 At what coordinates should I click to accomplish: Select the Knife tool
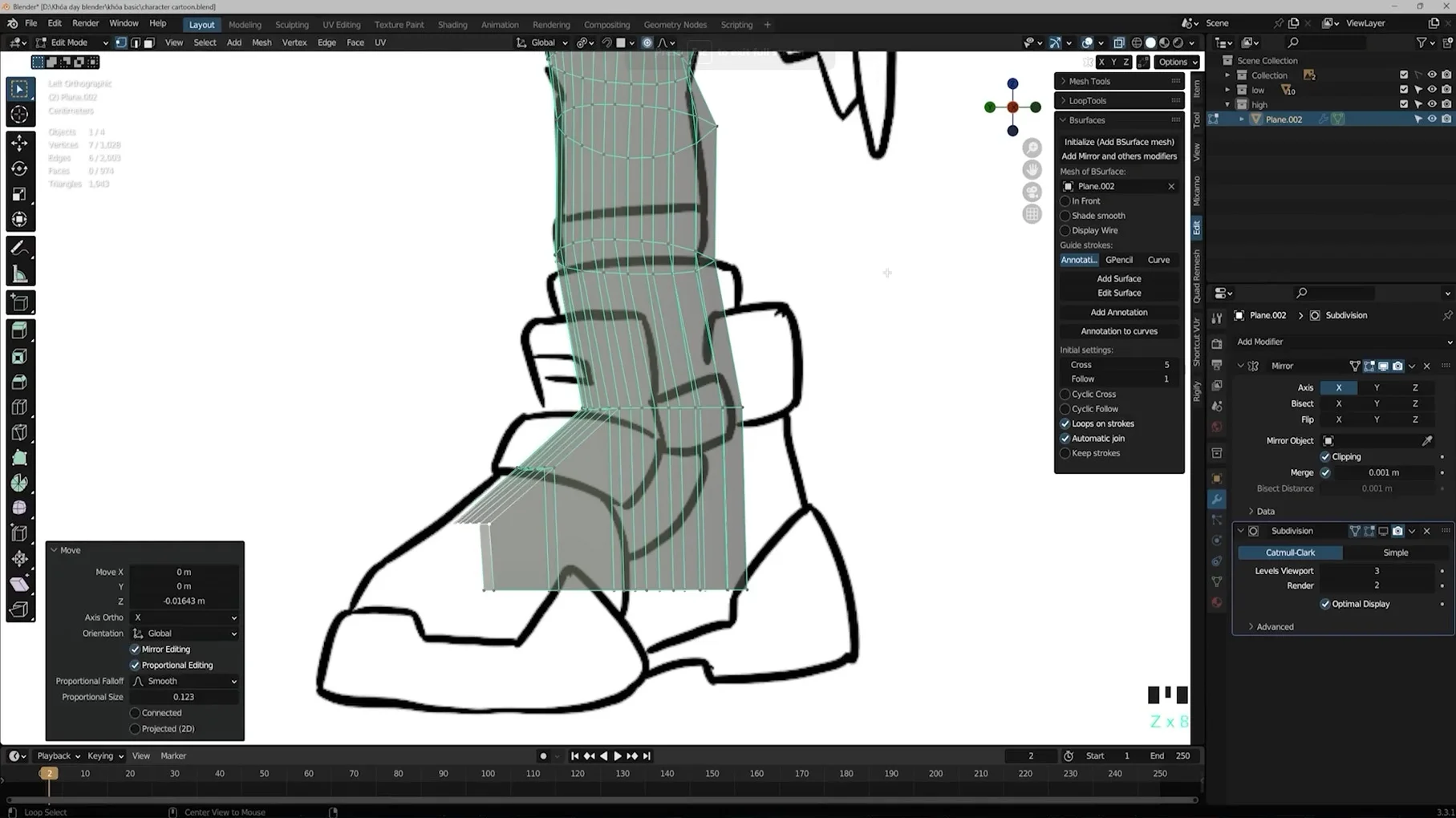click(20, 433)
